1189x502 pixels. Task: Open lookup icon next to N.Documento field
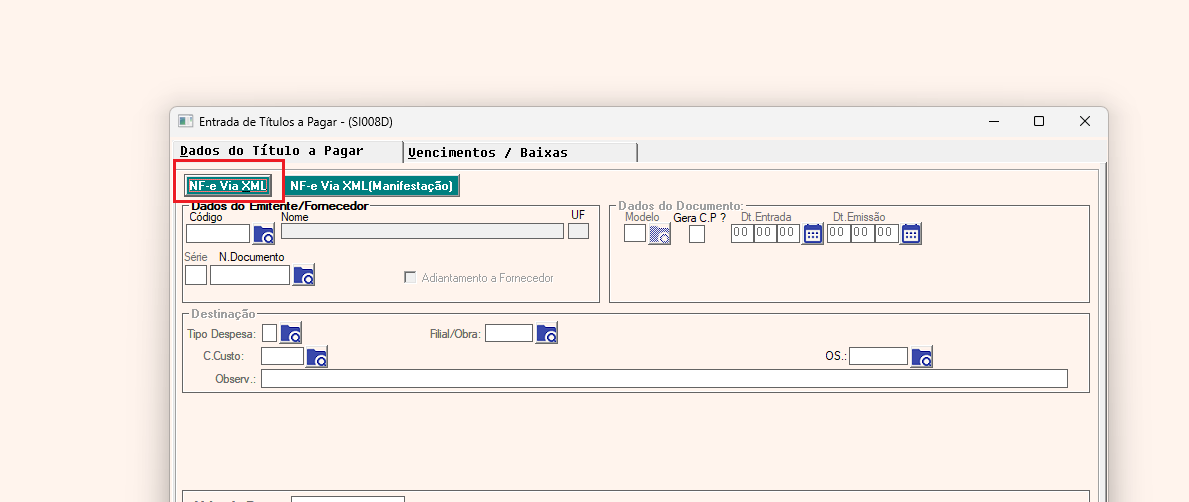click(303, 275)
